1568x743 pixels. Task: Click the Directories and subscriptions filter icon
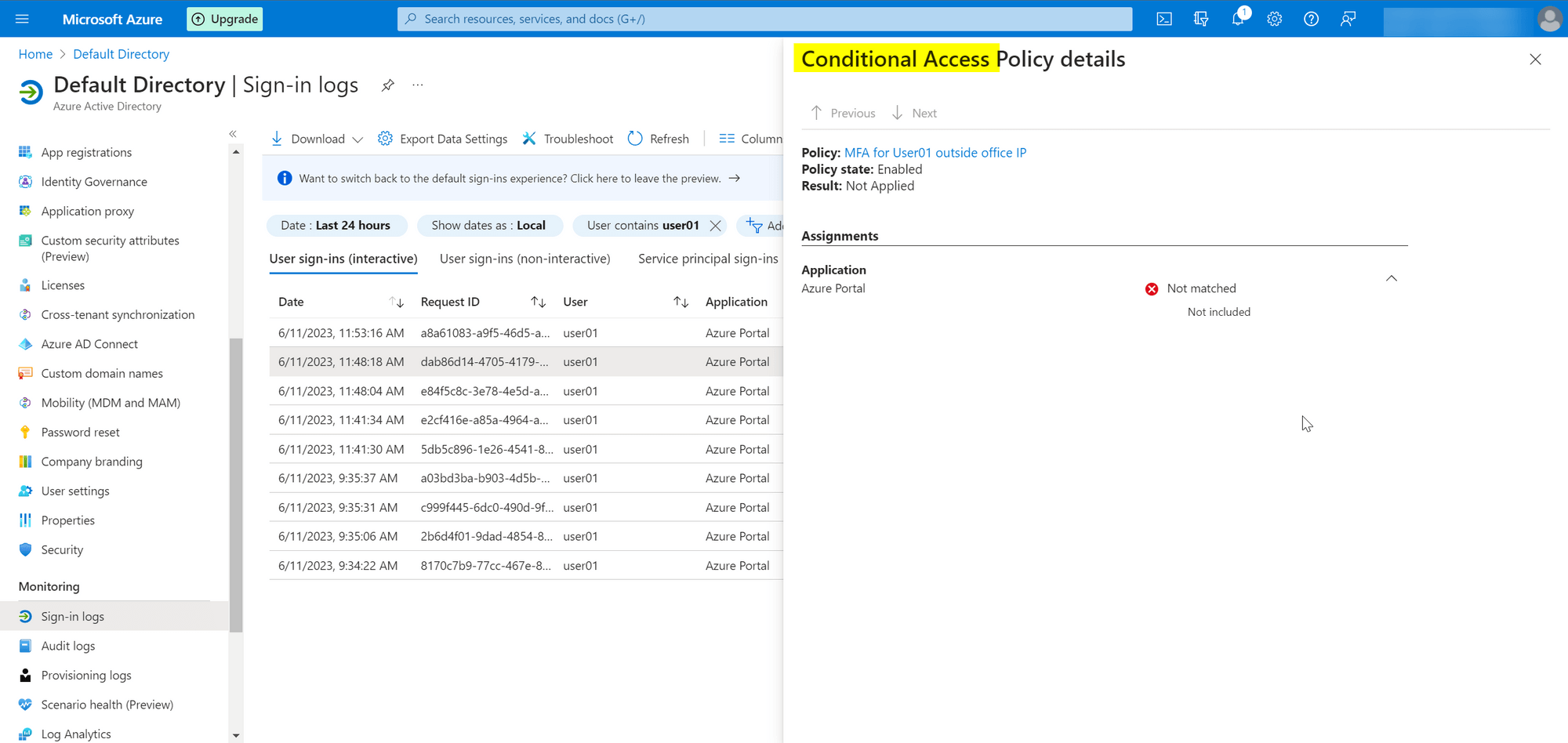click(1201, 19)
